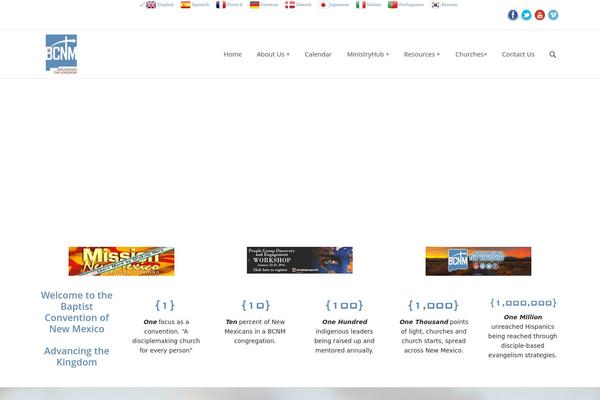Click the Danish language text link
The width and height of the screenshot is (600, 400).
(304, 5)
